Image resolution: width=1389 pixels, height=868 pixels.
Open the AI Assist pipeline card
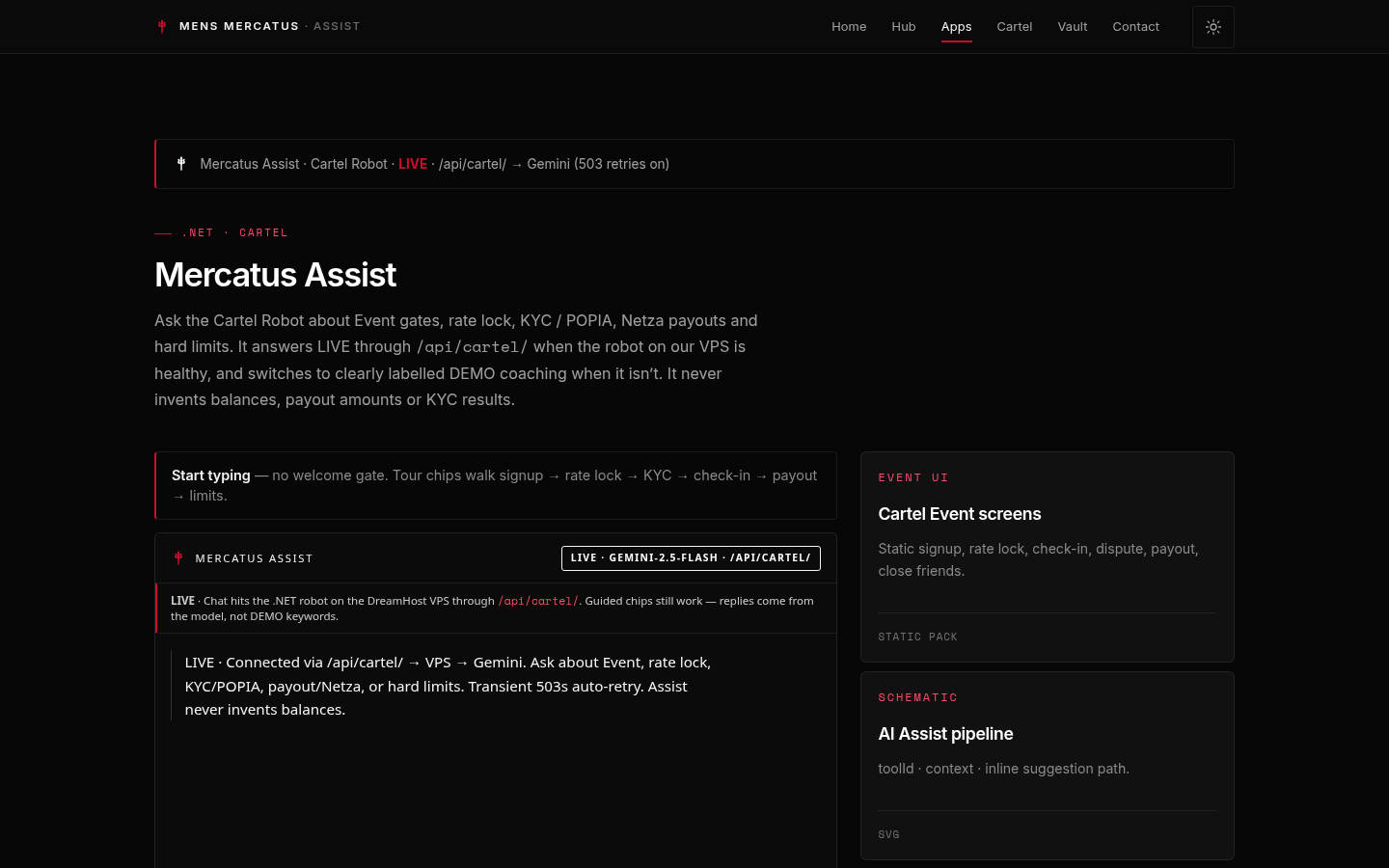tap(1047, 766)
